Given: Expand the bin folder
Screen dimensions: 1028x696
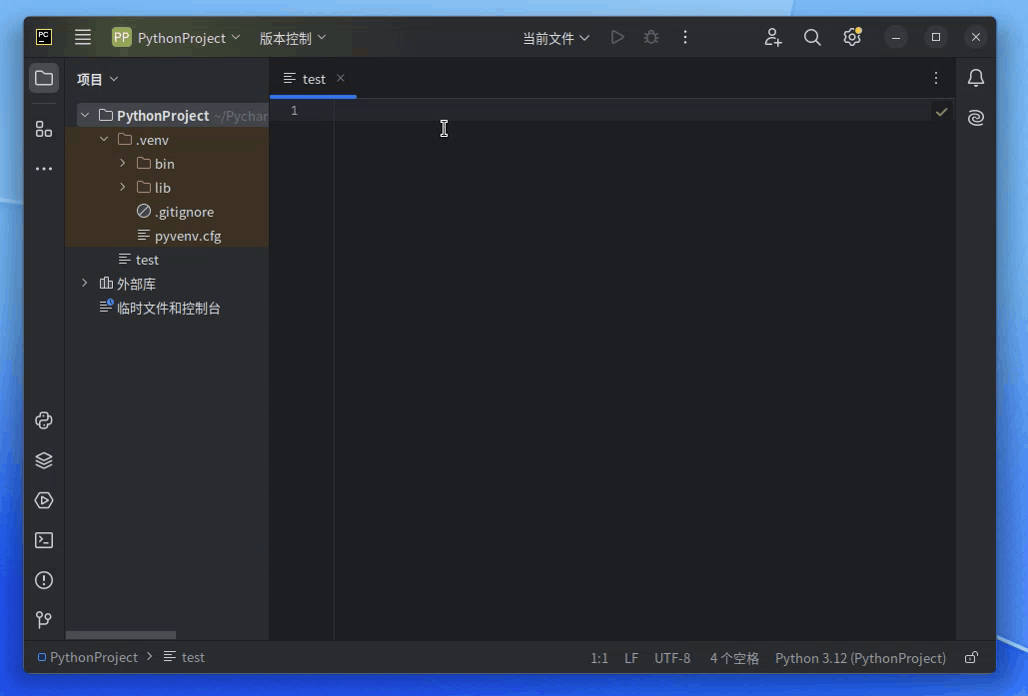Looking at the screenshot, I should click(x=123, y=163).
